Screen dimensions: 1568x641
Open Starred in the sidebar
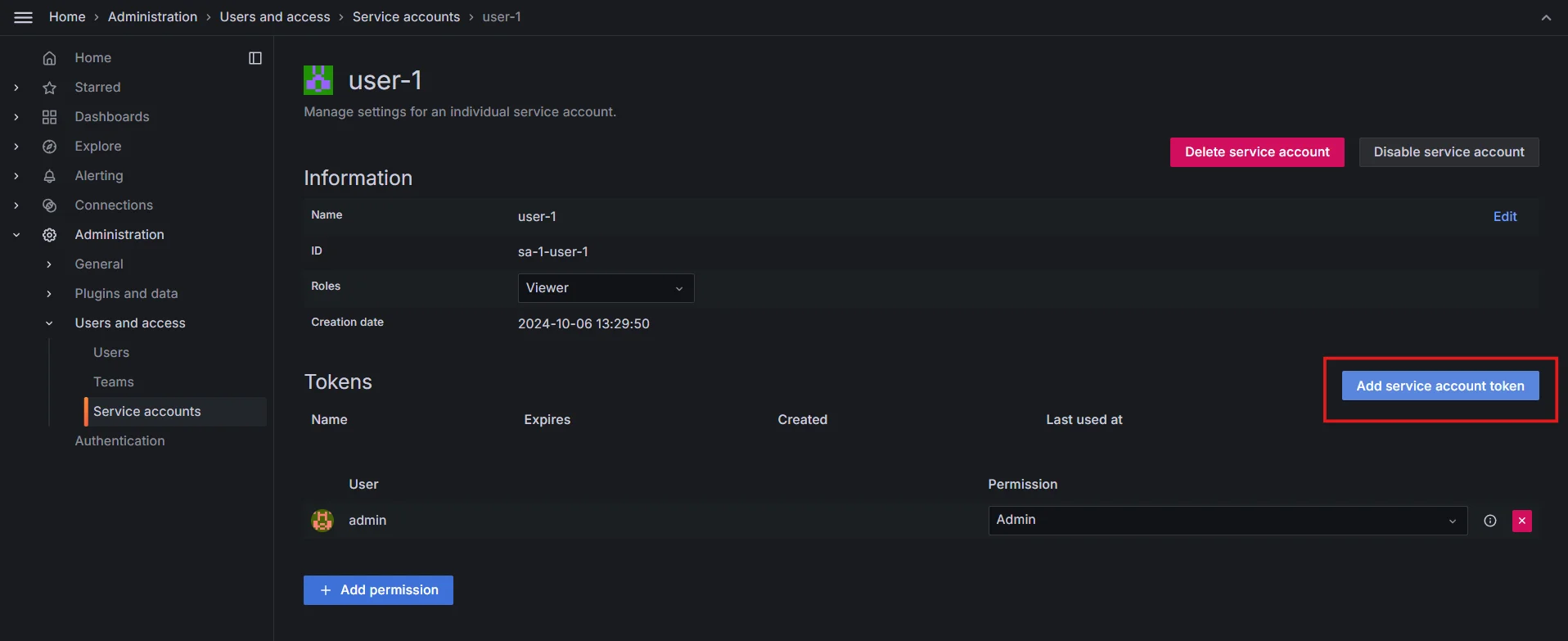pos(97,88)
